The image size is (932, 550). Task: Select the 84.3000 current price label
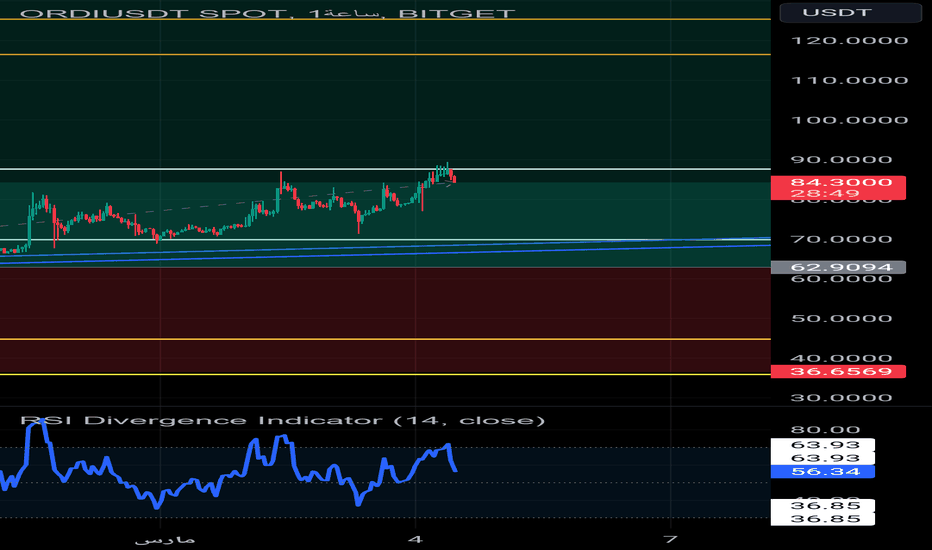838,188
